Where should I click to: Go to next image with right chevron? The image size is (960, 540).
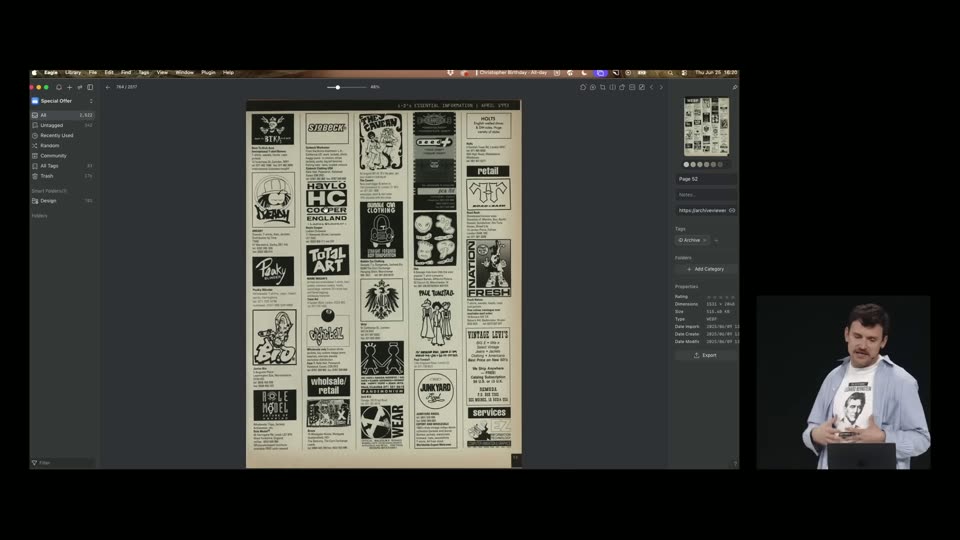tap(661, 87)
